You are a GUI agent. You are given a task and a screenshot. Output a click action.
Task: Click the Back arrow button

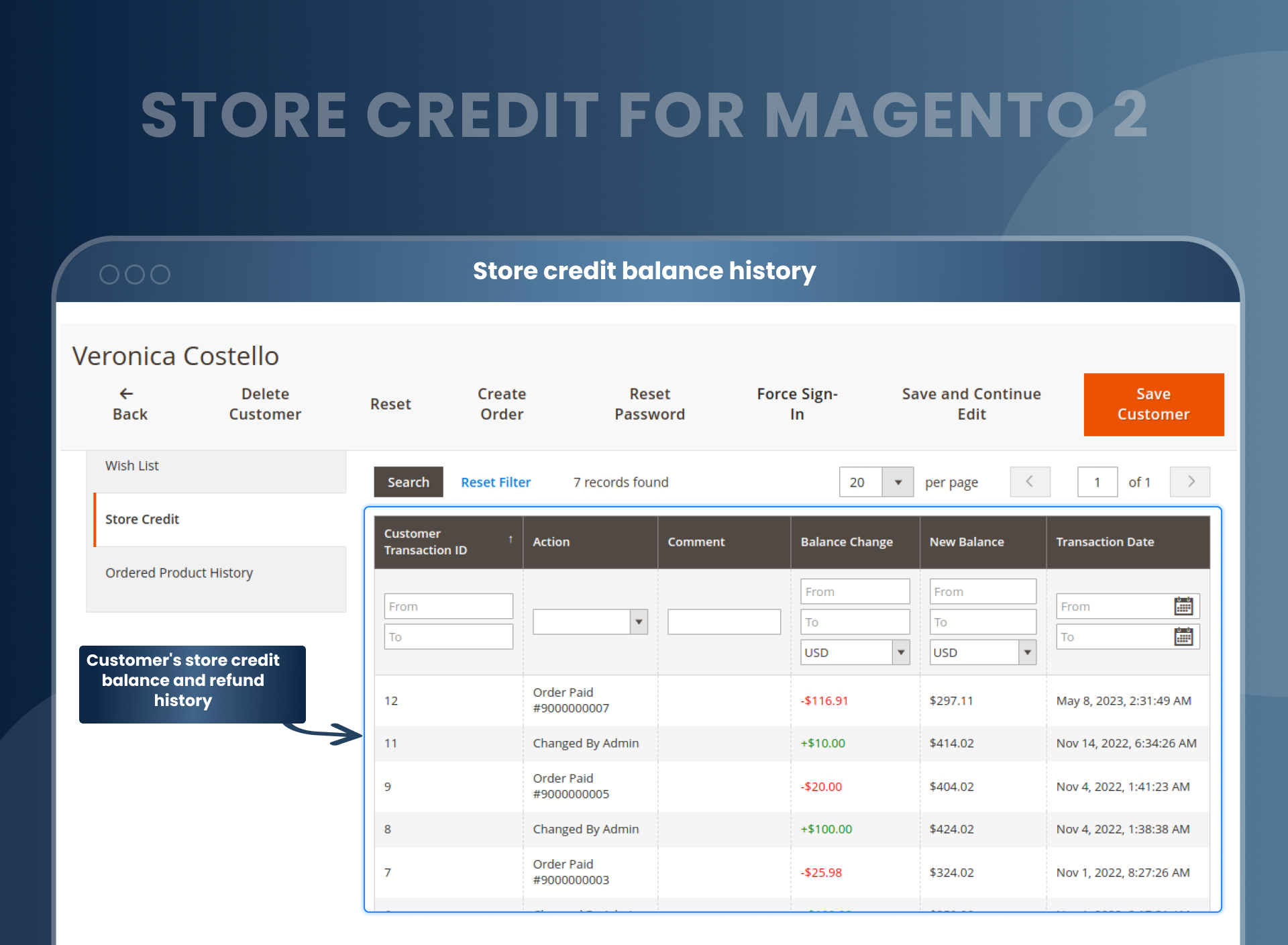pyautogui.click(x=130, y=404)
